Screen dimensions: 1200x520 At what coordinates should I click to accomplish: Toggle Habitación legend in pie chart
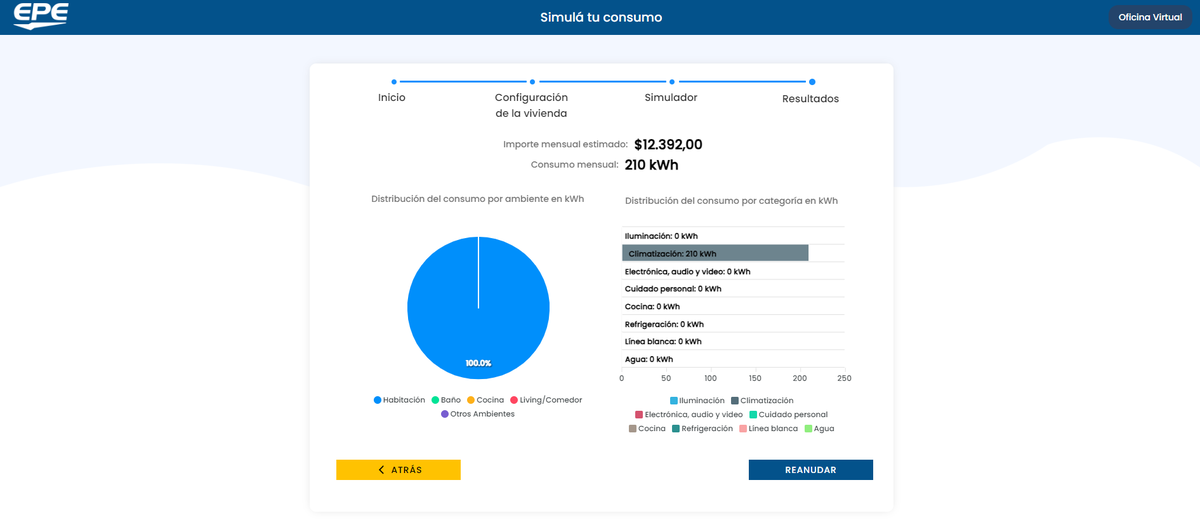coord(400,400)
